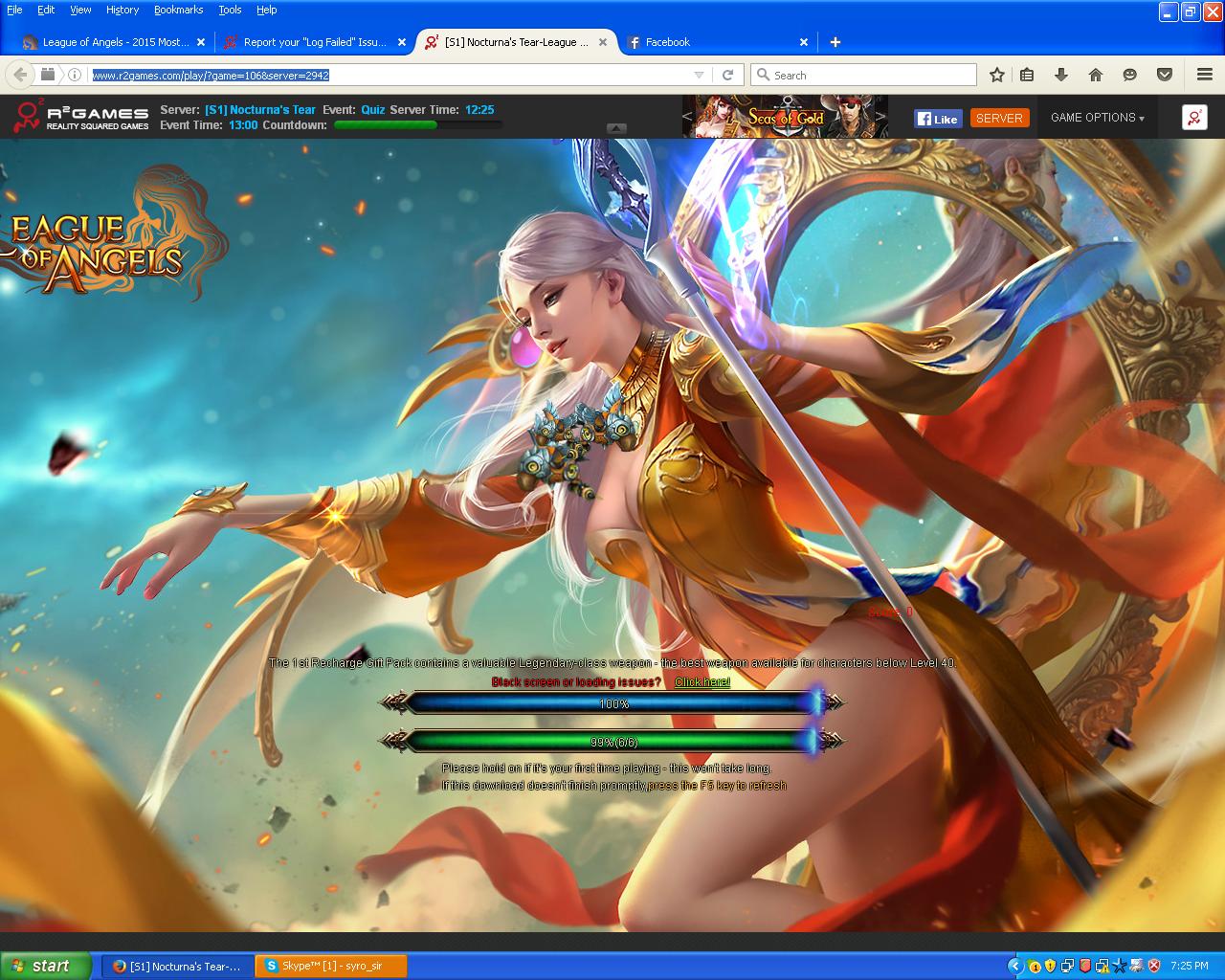Open Skype from the taskbar
This screenshot has width=1225, height=980.
pyautogui.click(x=331, y=966)
